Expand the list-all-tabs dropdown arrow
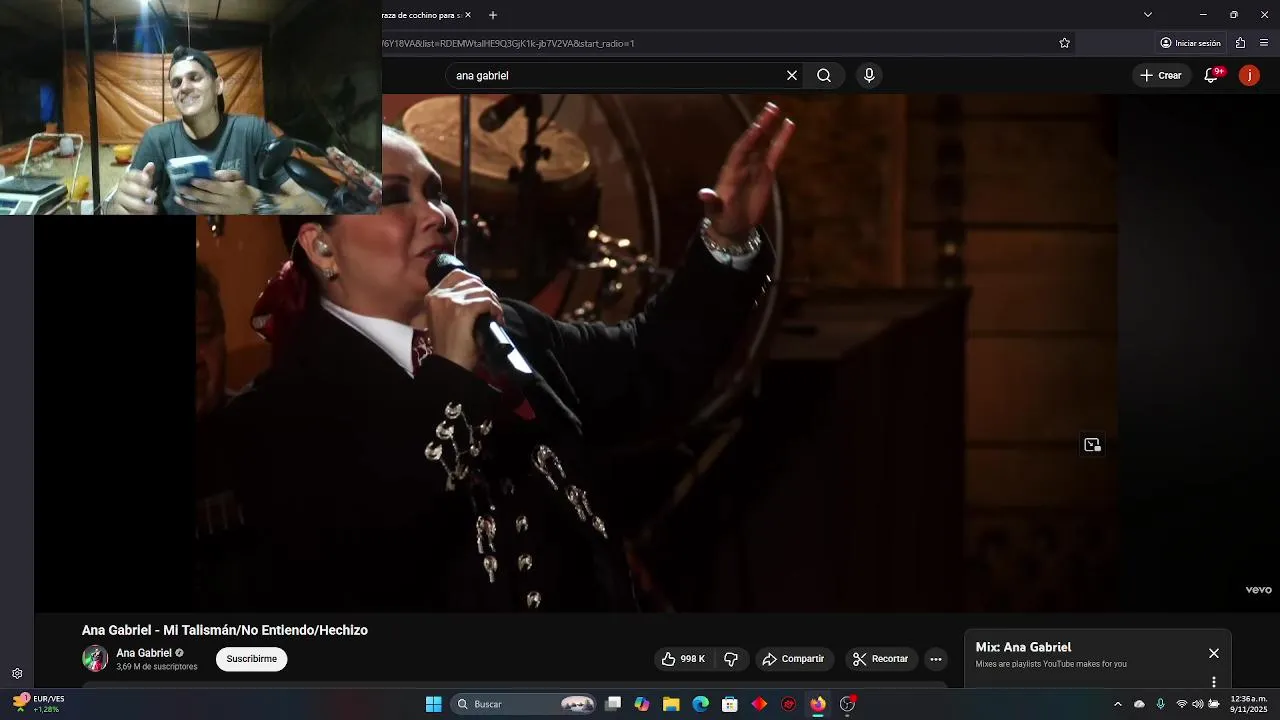The width and height of the screenshot is (1280, 720). point(1148,15)
